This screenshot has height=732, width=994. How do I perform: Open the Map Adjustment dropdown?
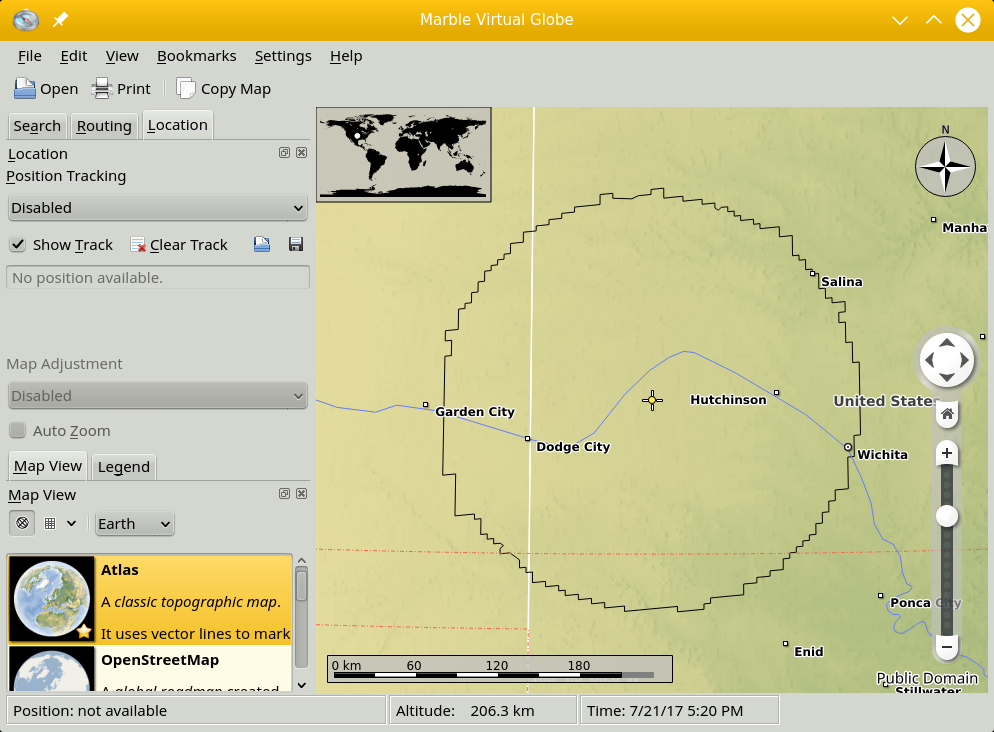click(x=158, y=395)
